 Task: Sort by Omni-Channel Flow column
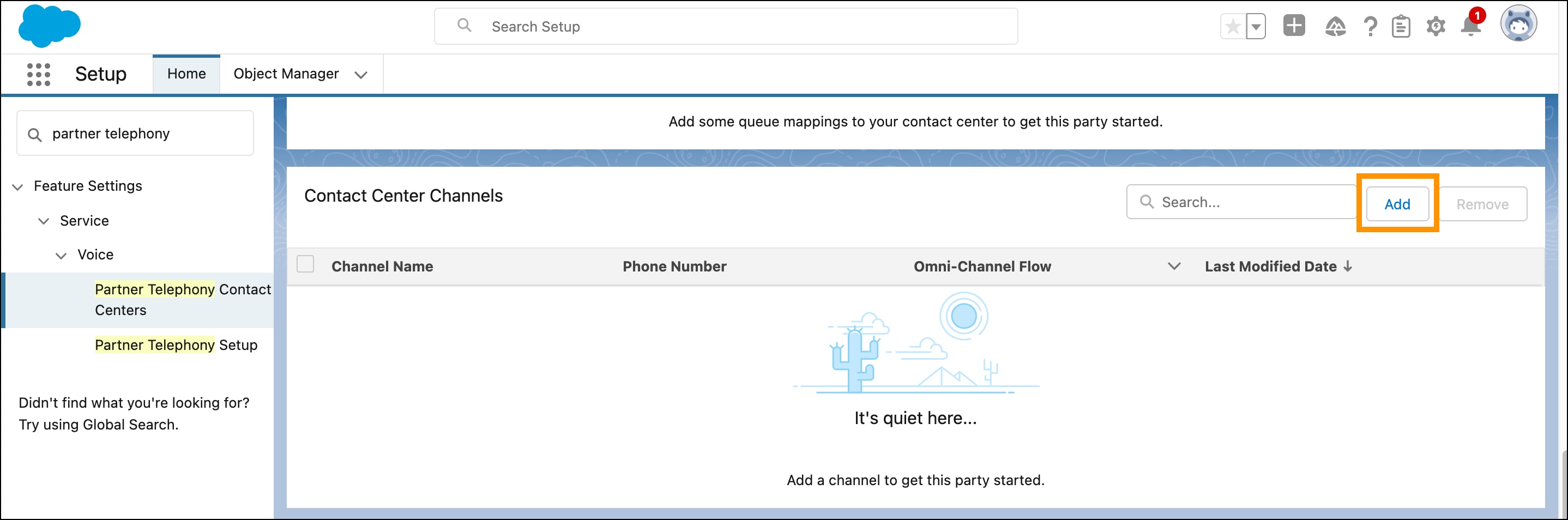[982, 267]
